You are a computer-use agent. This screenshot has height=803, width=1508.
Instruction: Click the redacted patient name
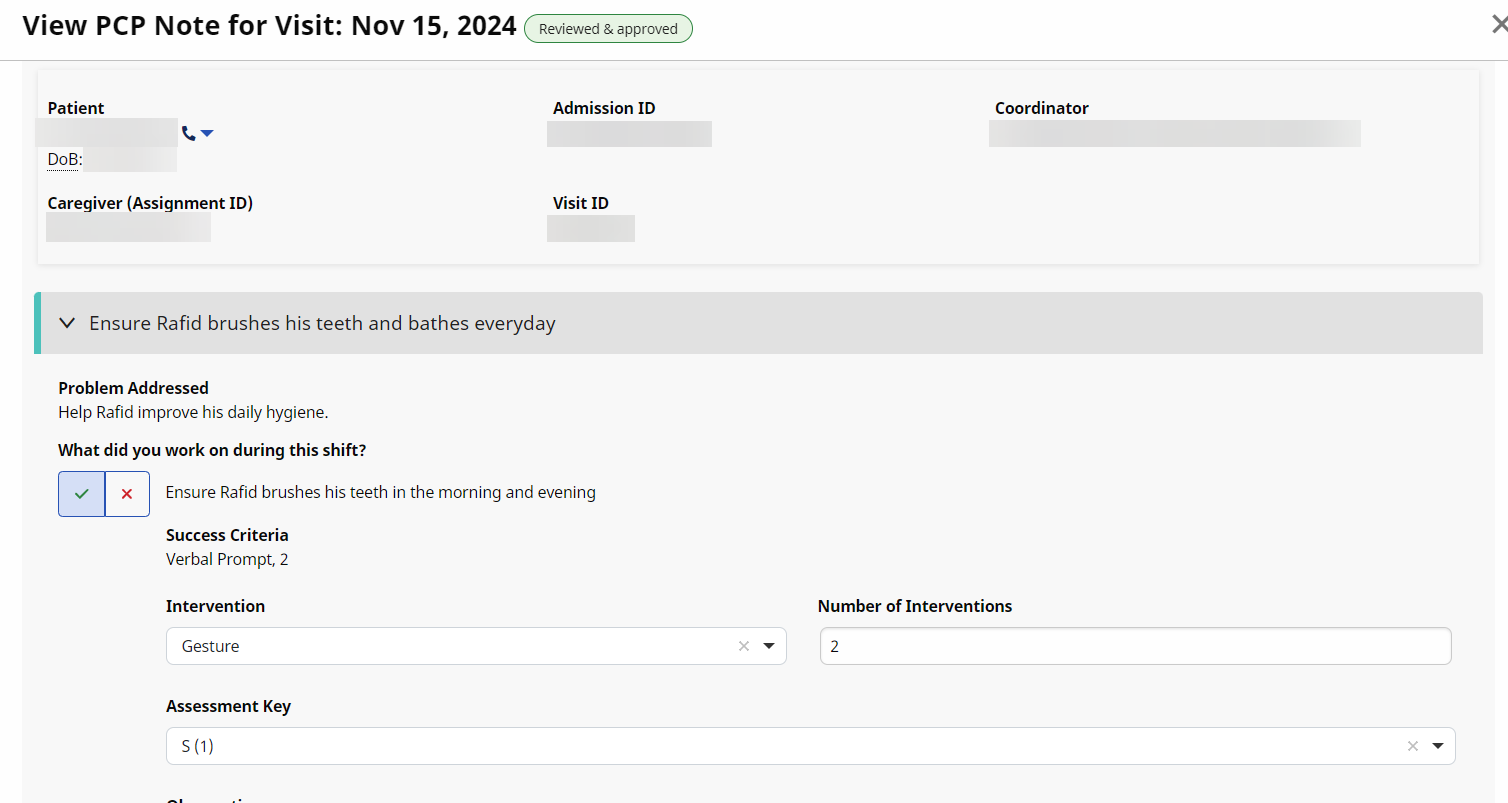(x=107, y=133)
